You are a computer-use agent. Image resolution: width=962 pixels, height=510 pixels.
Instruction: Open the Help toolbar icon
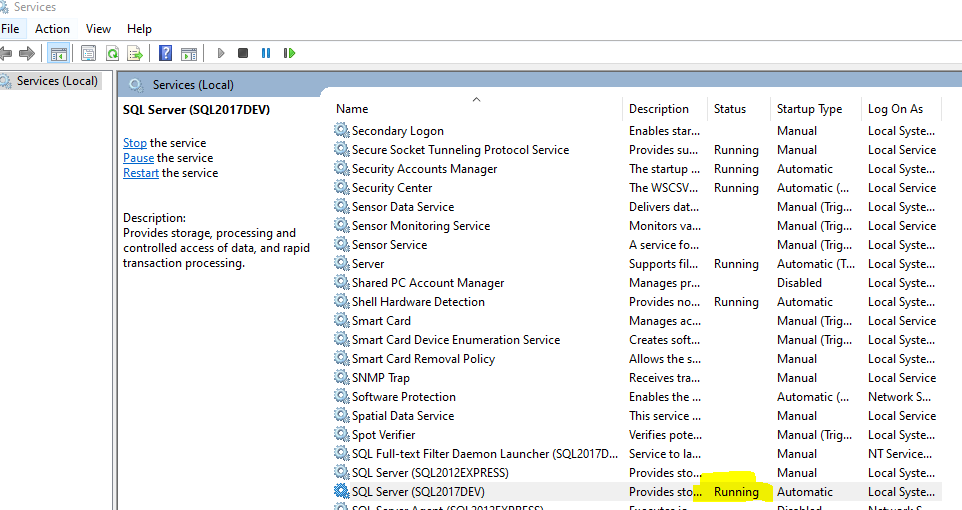pos(165,53)
